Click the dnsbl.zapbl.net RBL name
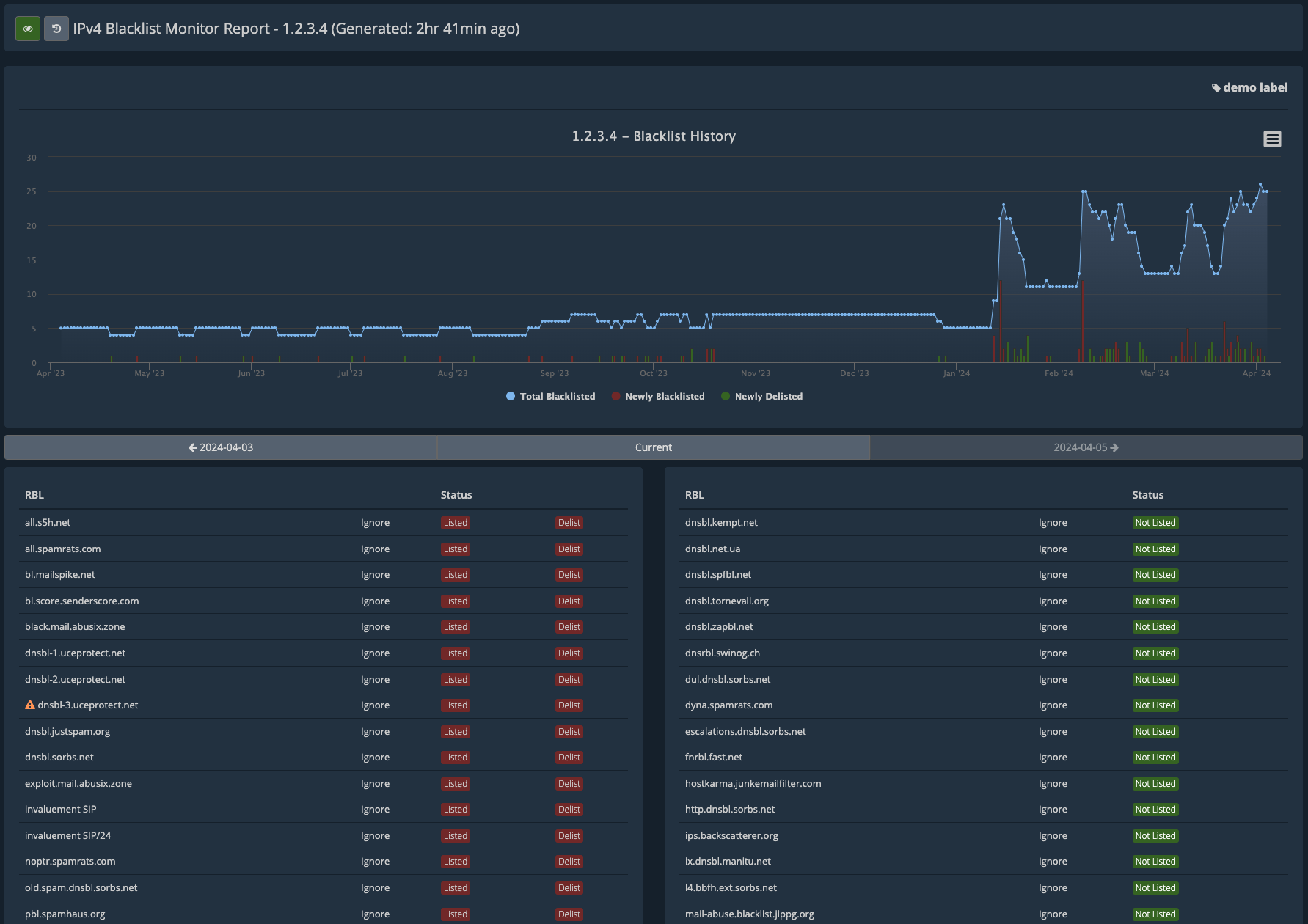 click(719, 627)
